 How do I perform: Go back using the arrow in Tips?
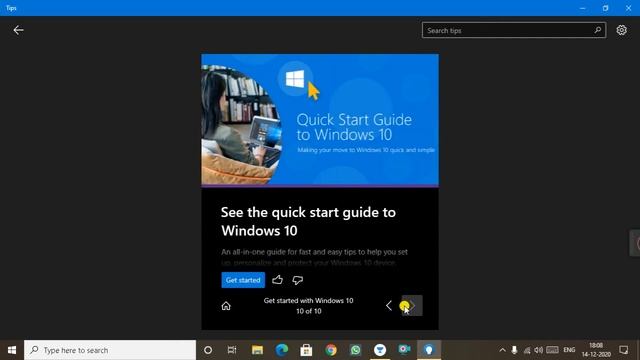(x=18, y=30)
